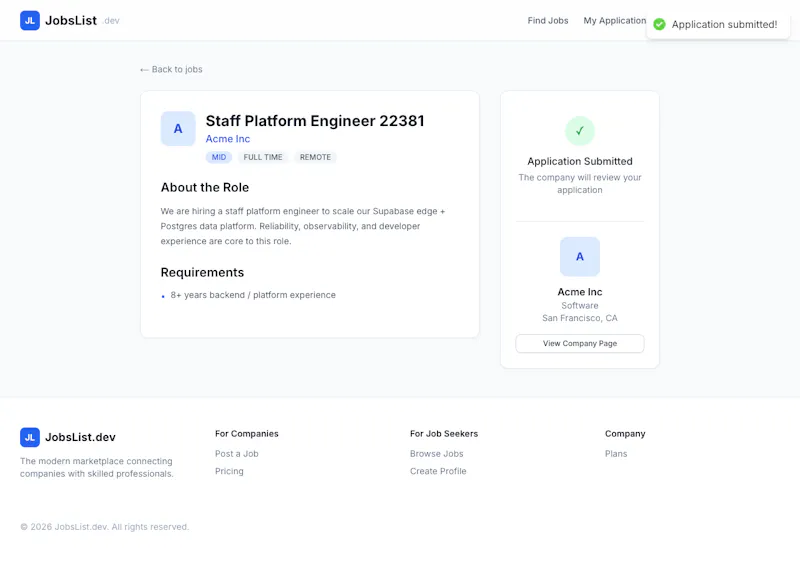
Task: Open the JobsList home link in header
Action: tap(70, 20)
